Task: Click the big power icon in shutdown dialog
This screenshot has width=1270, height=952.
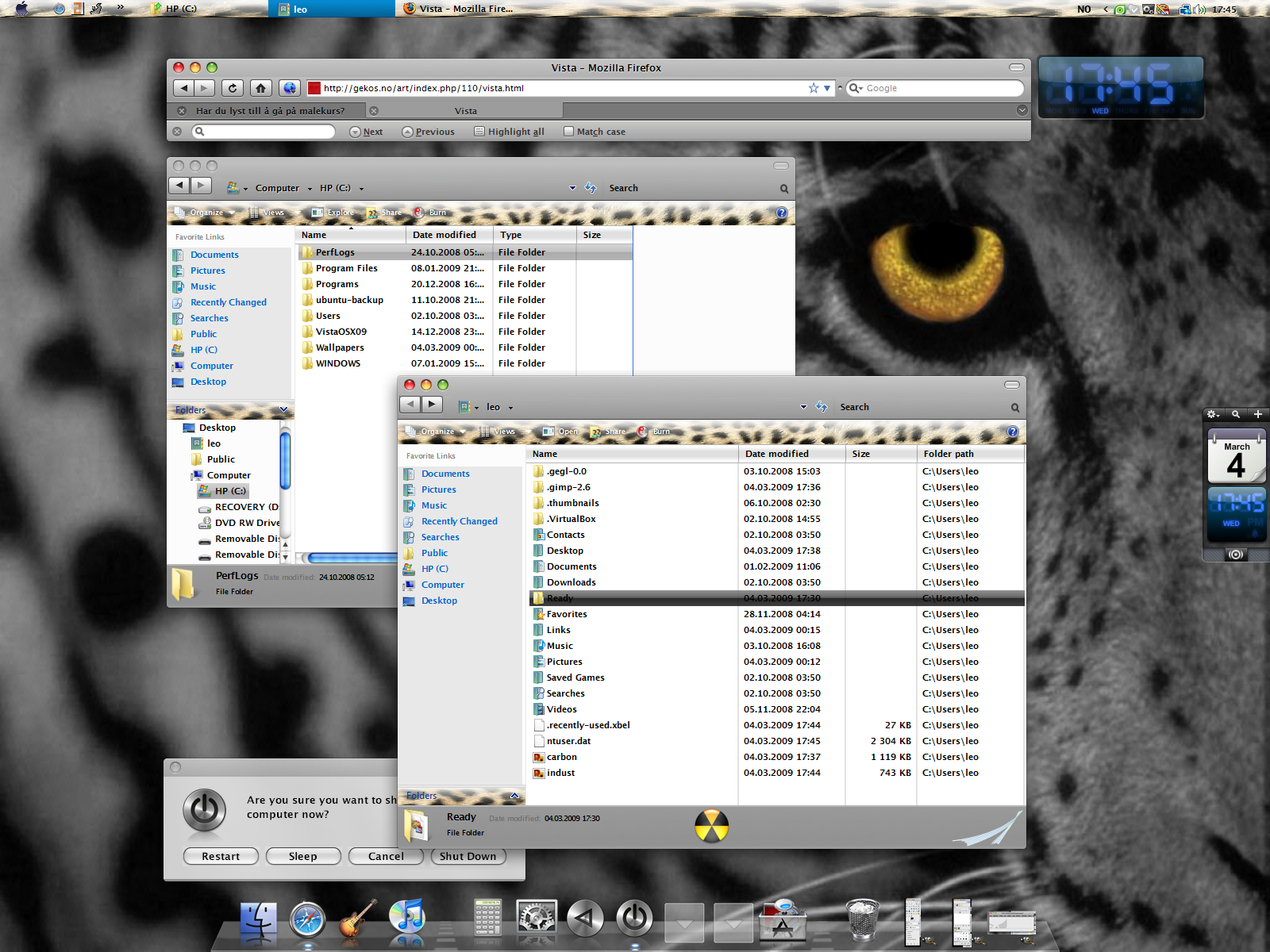Action: point(205,809)
